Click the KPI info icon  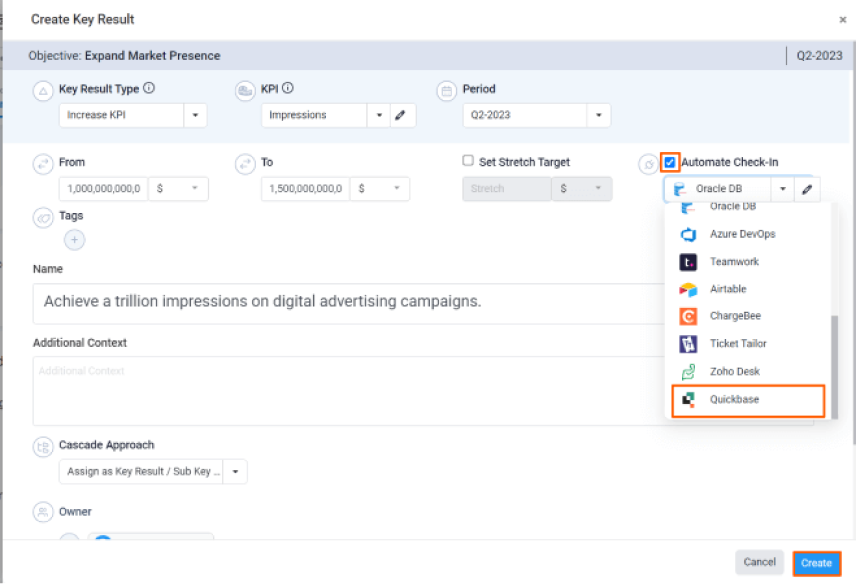click(288, 88)
